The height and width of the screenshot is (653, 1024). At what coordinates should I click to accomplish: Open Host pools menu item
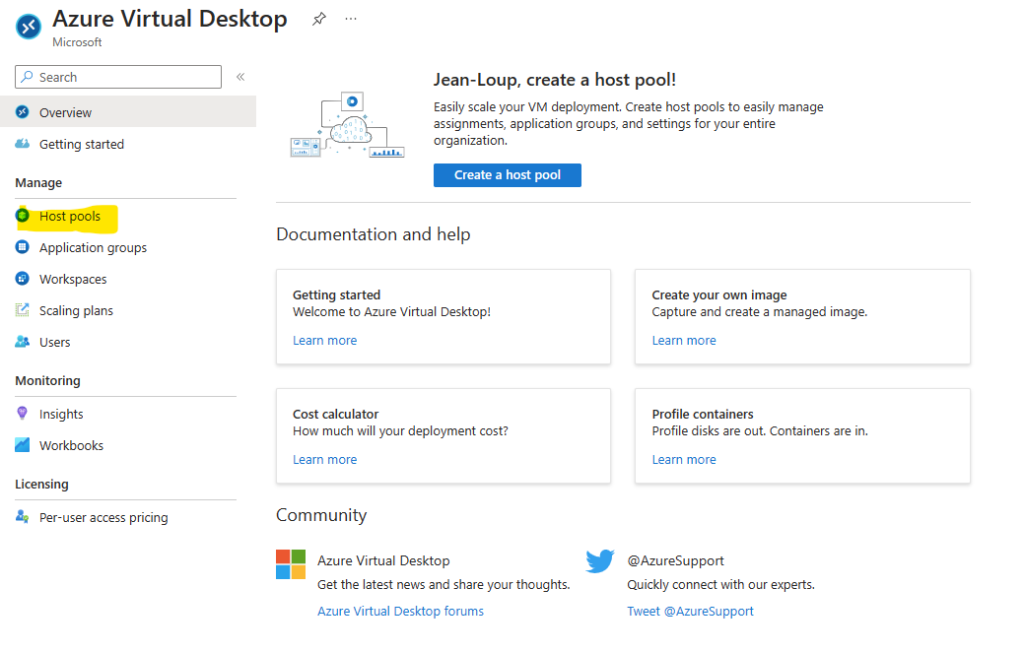[x=69, y=216]
